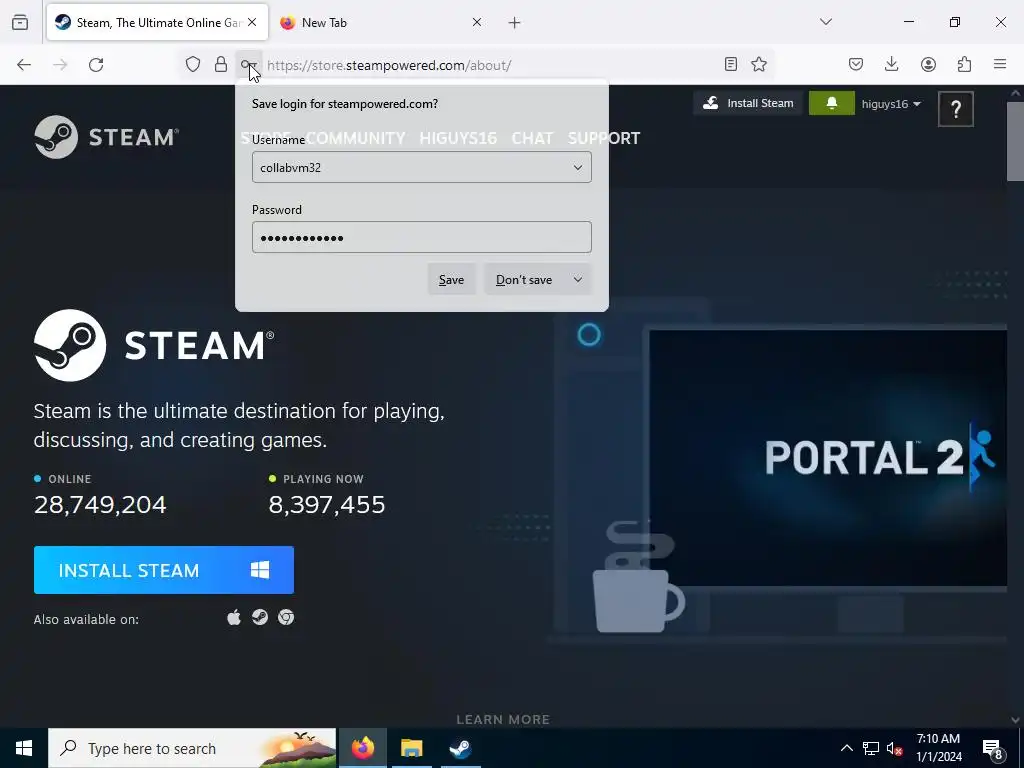
Task: Click the taskbar search box
Action: click(x=192, y=748)
